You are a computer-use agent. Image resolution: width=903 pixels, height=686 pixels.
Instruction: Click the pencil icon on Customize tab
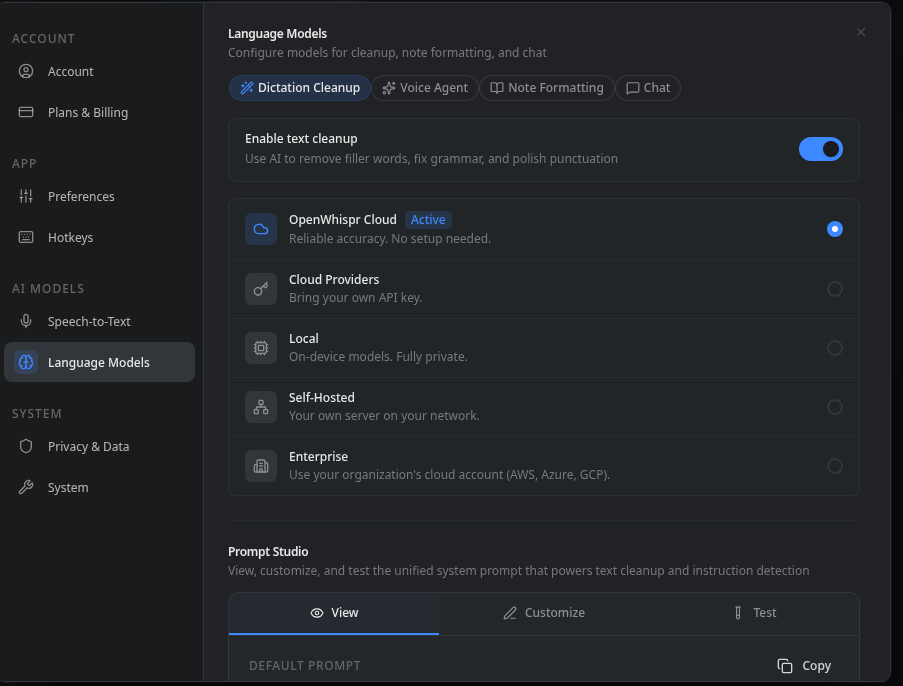point(510,613)
